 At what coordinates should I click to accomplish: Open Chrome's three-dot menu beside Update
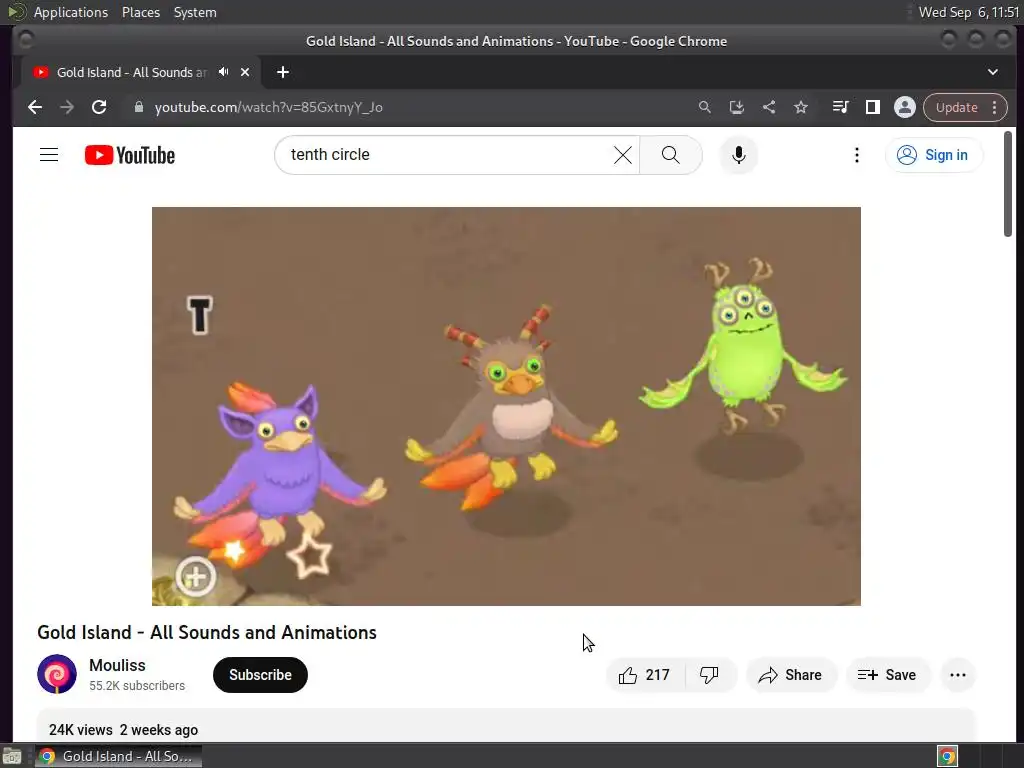click(995, 107)
